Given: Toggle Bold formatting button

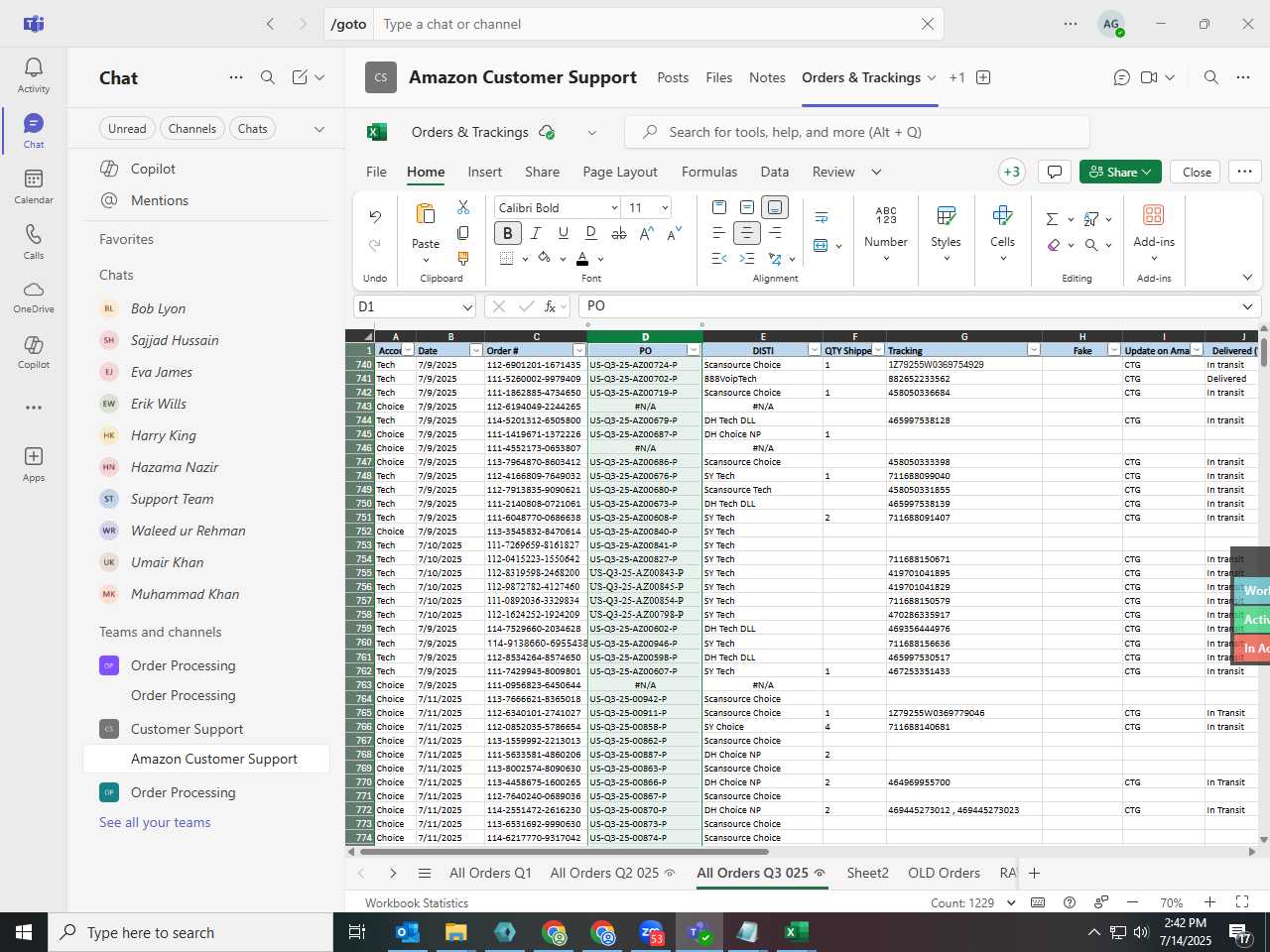Looking at the screenshot, I should point(508,233).
